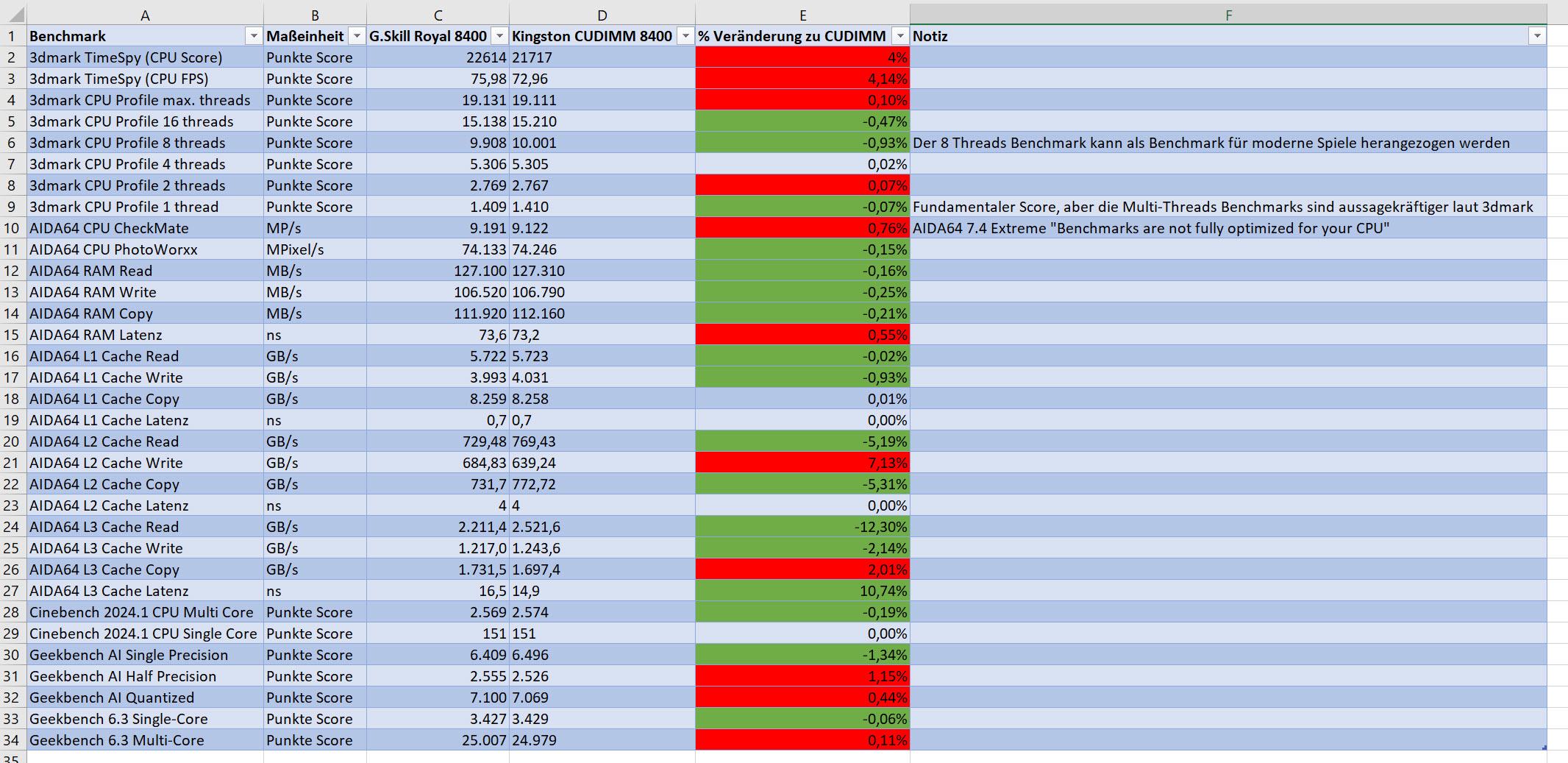Select column B by its header
This screenshot has width=1568, height=763.
click(x=315, y=15)
